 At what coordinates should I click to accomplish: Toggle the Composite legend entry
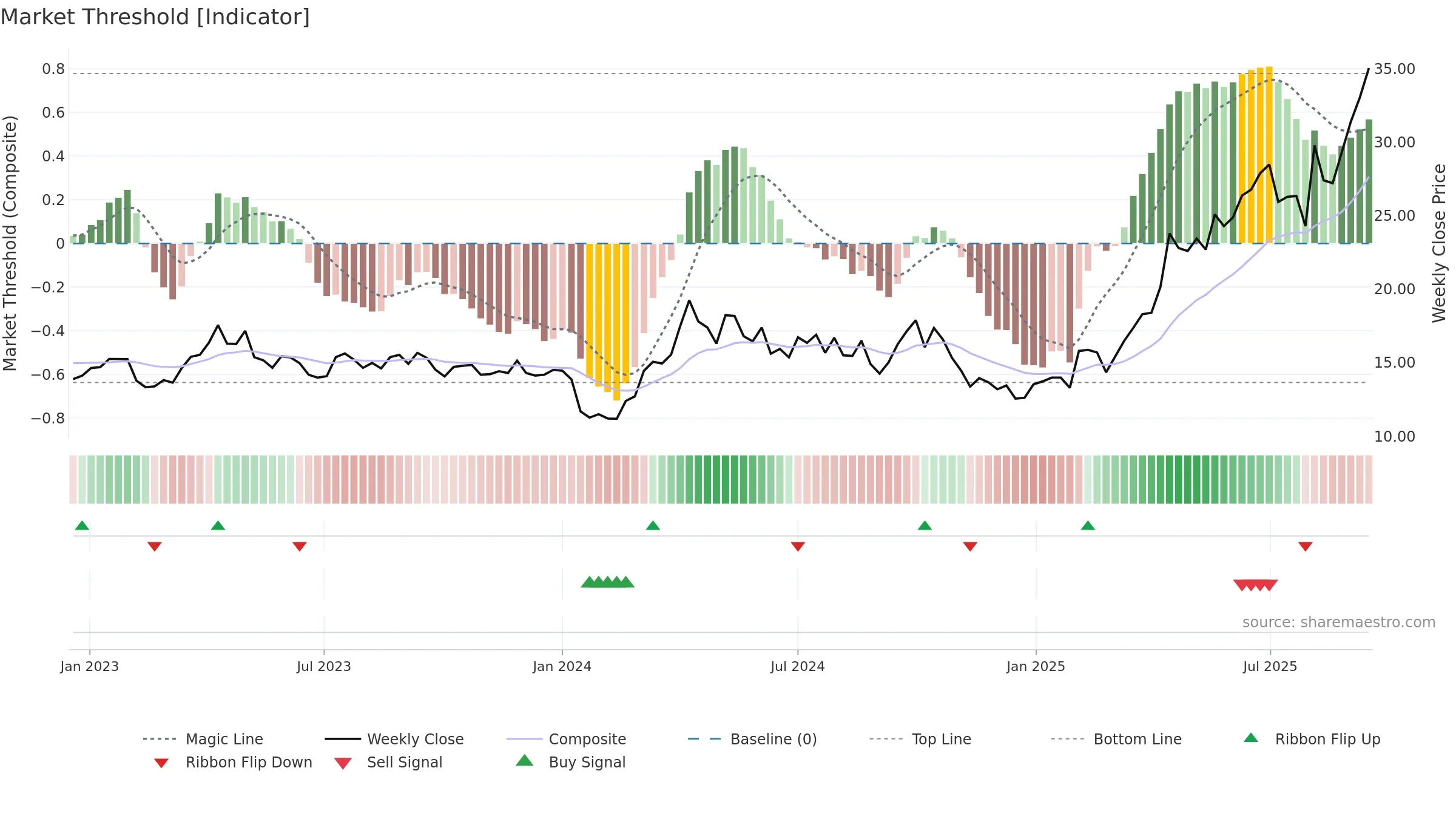pos(566,739)
